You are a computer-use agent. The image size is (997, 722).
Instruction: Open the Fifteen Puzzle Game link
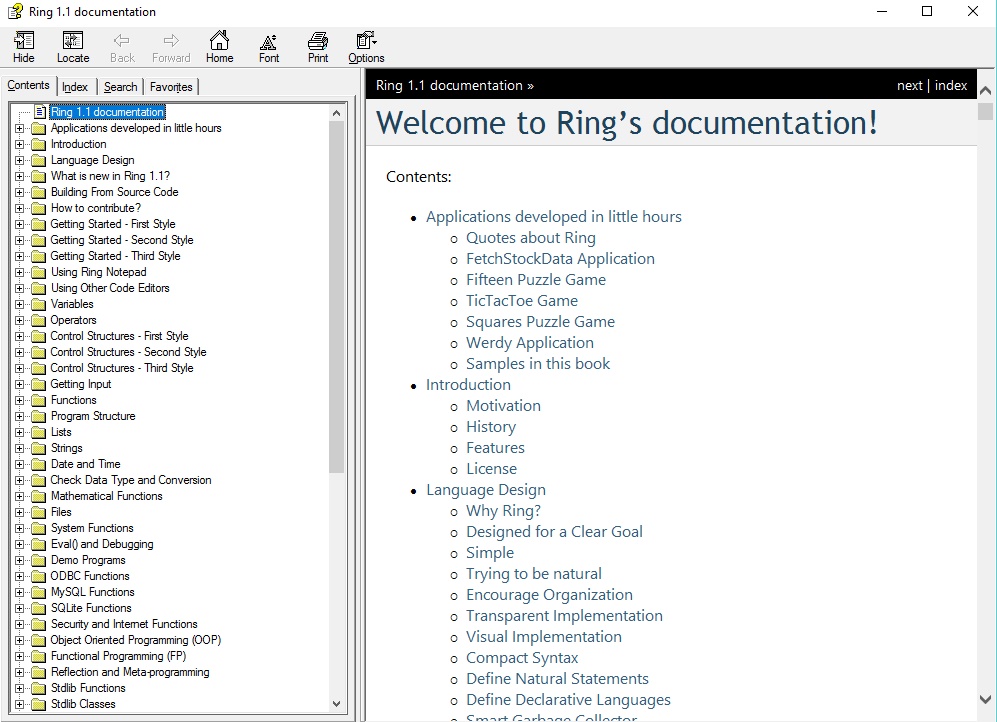tap(536, 280)
